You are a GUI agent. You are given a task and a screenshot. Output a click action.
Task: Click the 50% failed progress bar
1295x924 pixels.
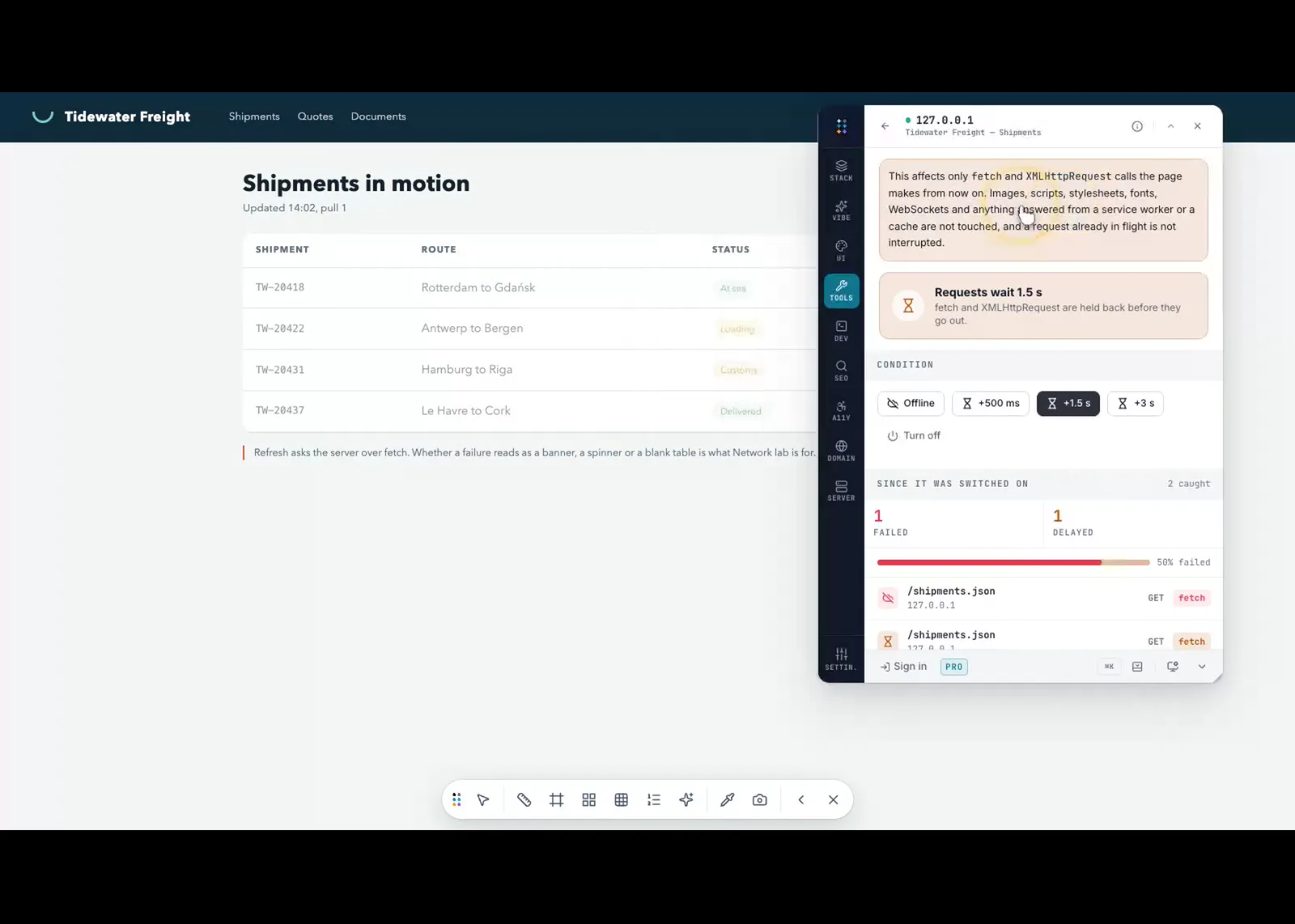1013,562
